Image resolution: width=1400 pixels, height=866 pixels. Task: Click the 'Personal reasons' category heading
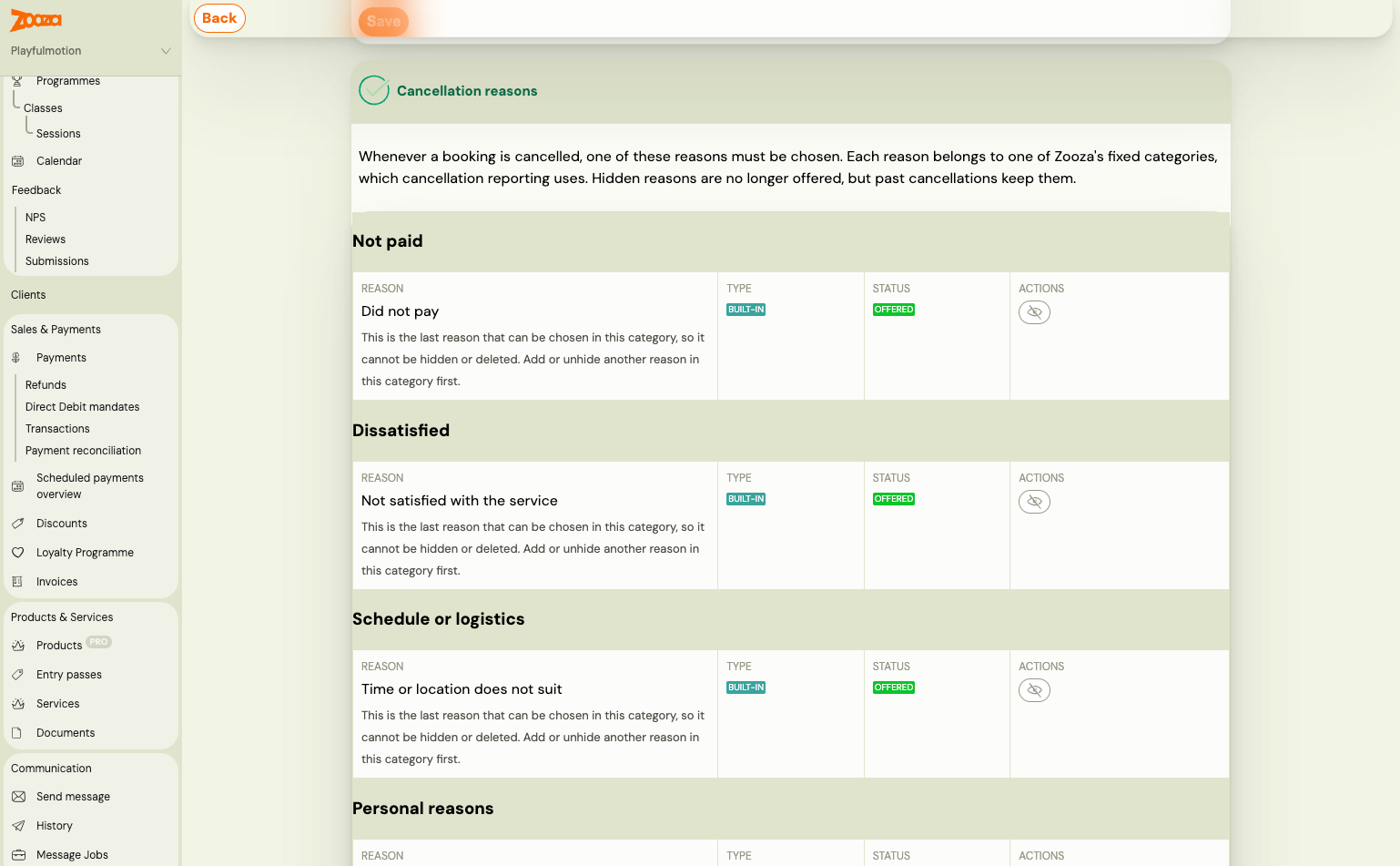click(x=422, y=809)
